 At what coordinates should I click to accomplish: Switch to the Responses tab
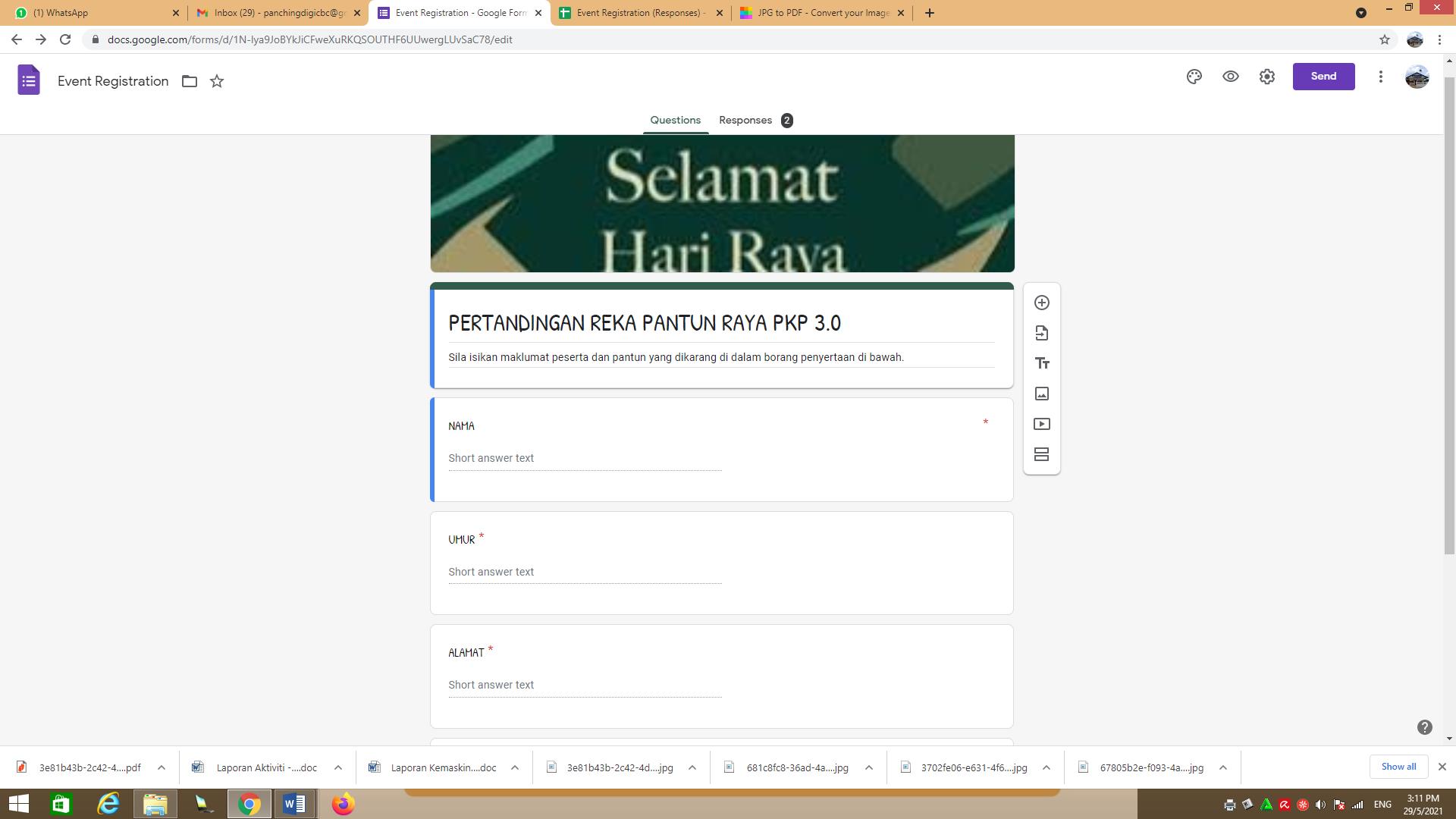click(x=746, y=120)
